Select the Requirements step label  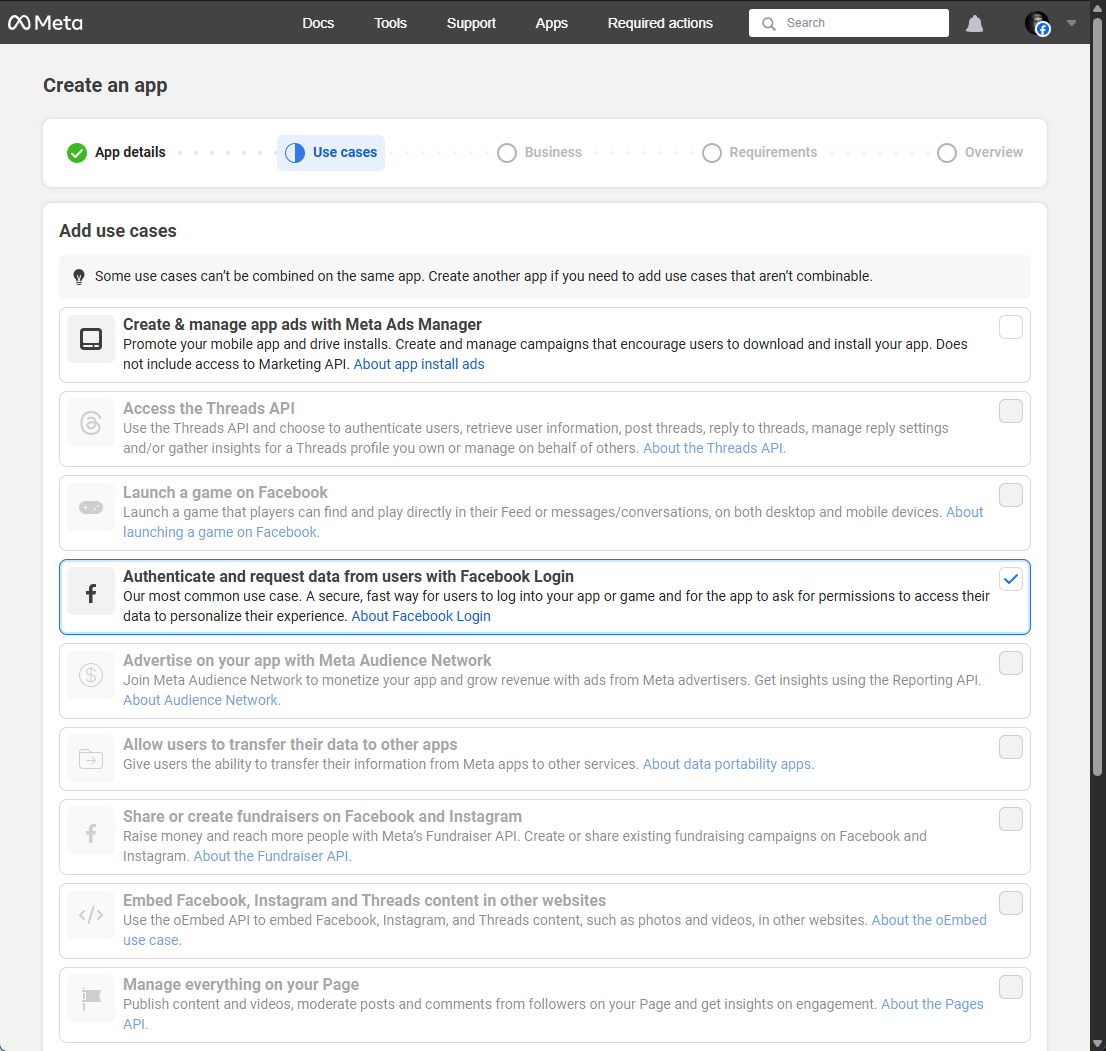click(x=773, y=152)
